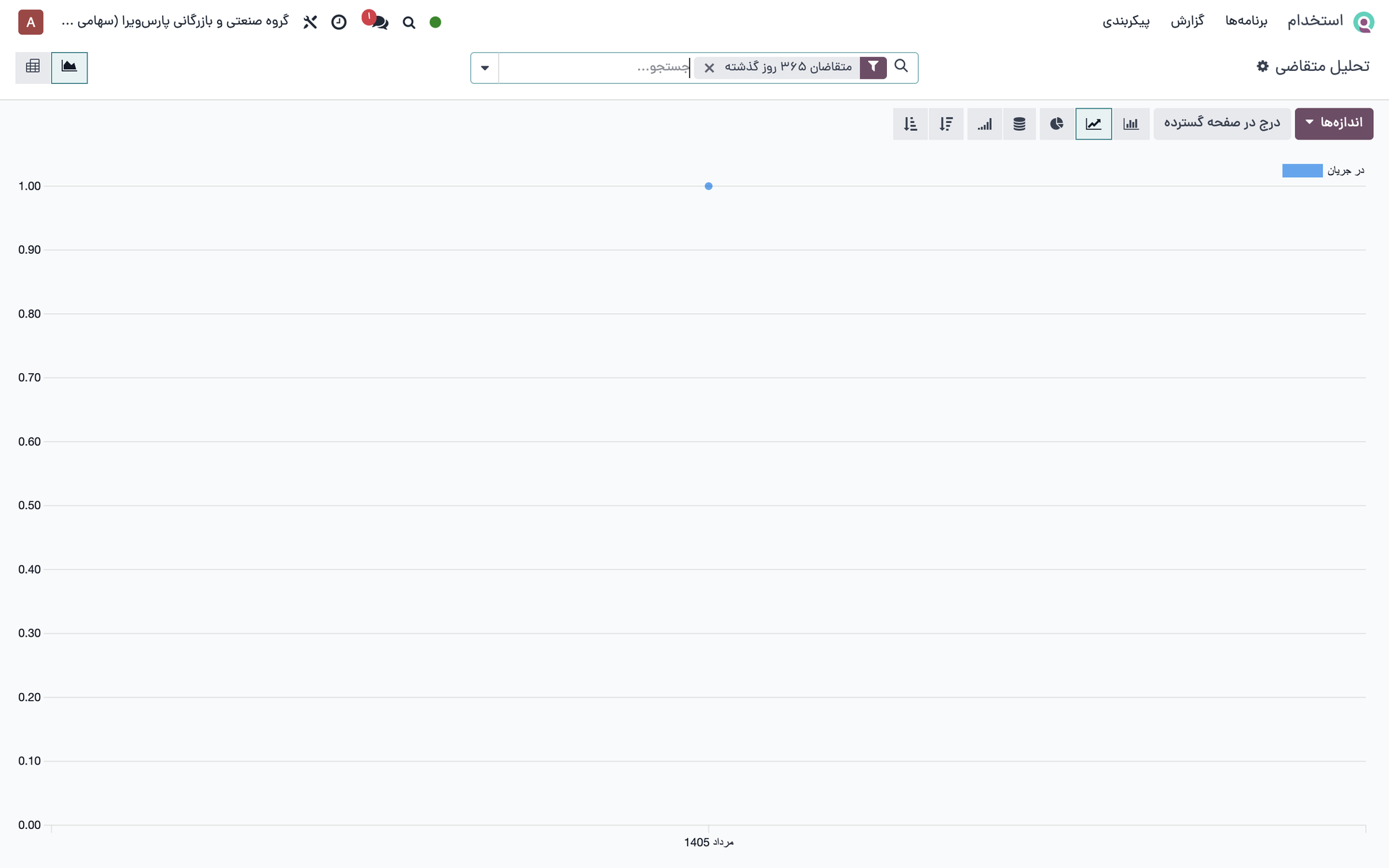
Task: Click the تحلیل متقاضی page title
Action: pos(1322,67)
